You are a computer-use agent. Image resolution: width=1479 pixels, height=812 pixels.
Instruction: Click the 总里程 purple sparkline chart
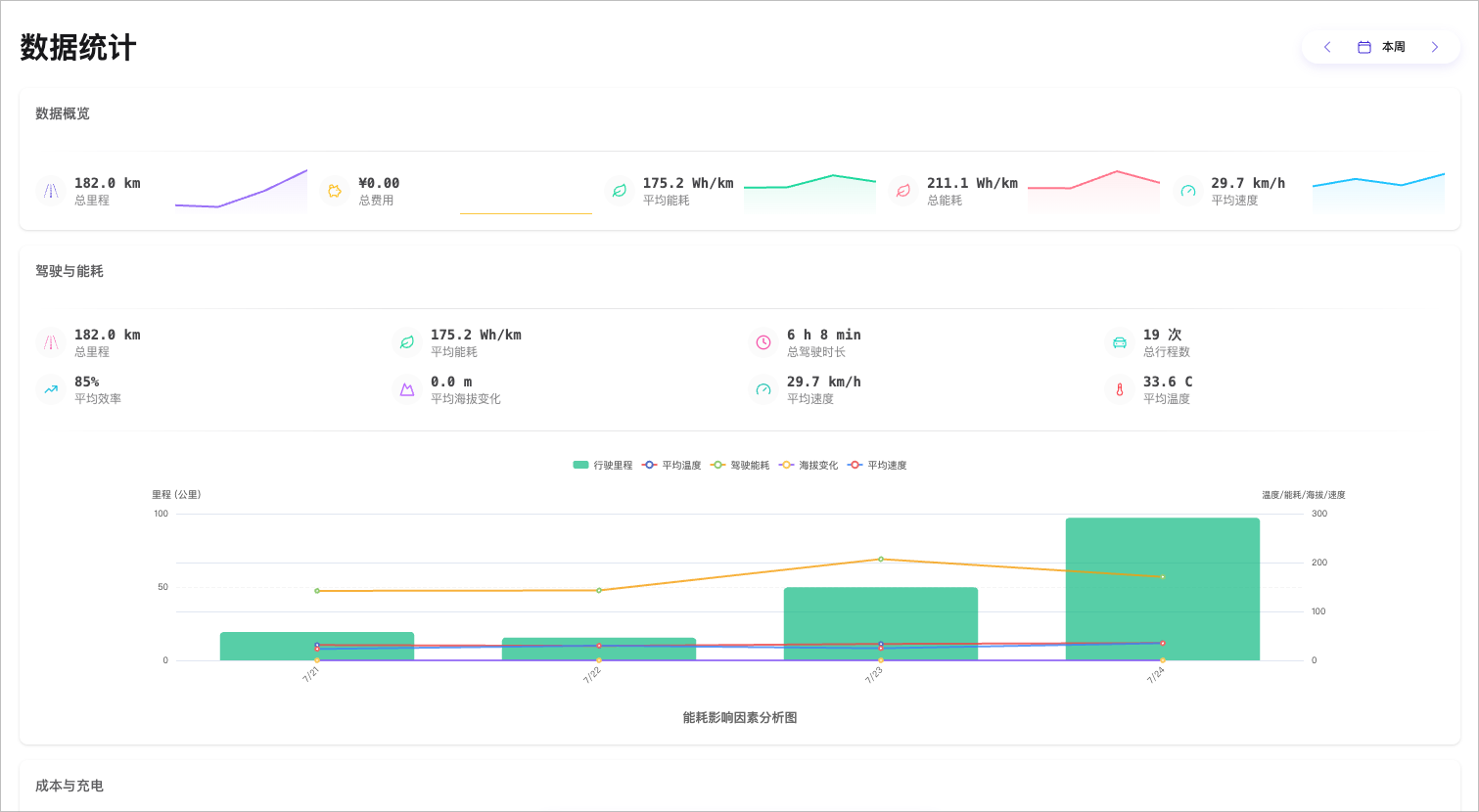(241, 192)
